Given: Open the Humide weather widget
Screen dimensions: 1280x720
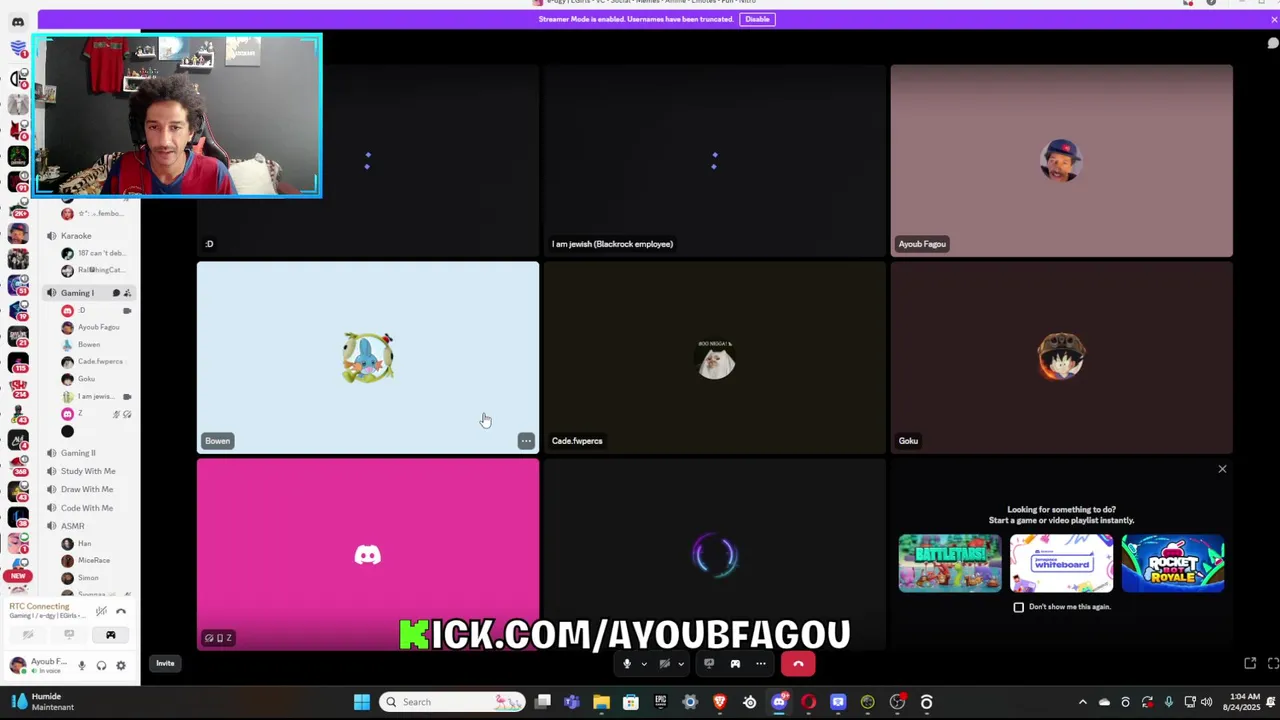Looking at the screenshot, I should (41, 702).
